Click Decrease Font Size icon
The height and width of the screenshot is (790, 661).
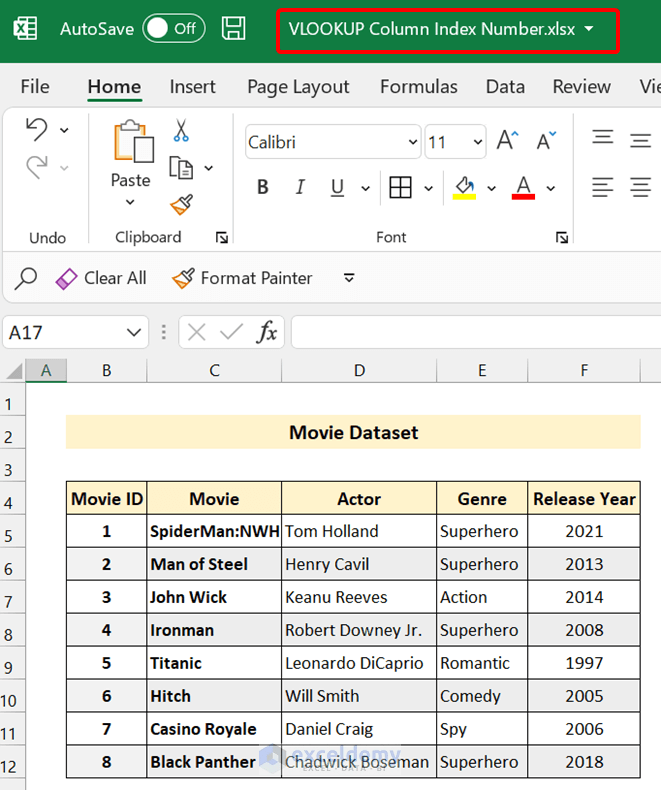click(546, 141)
